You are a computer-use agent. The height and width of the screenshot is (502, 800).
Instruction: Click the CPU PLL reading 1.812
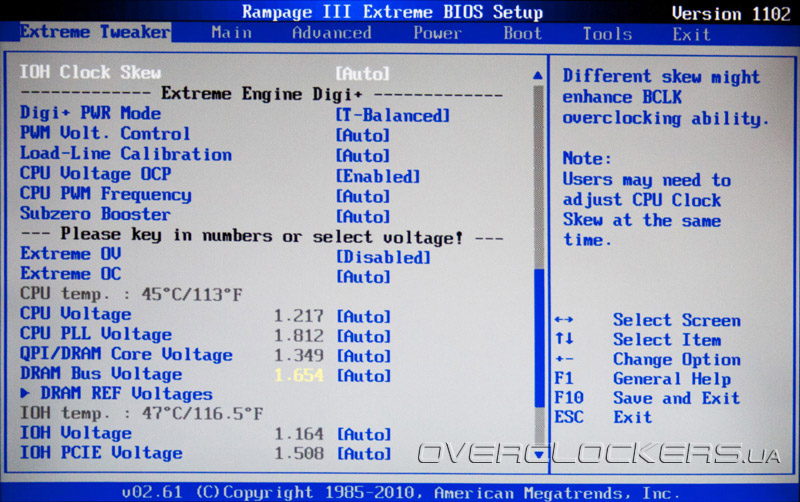pyautogui.click(x=298, y=336)
